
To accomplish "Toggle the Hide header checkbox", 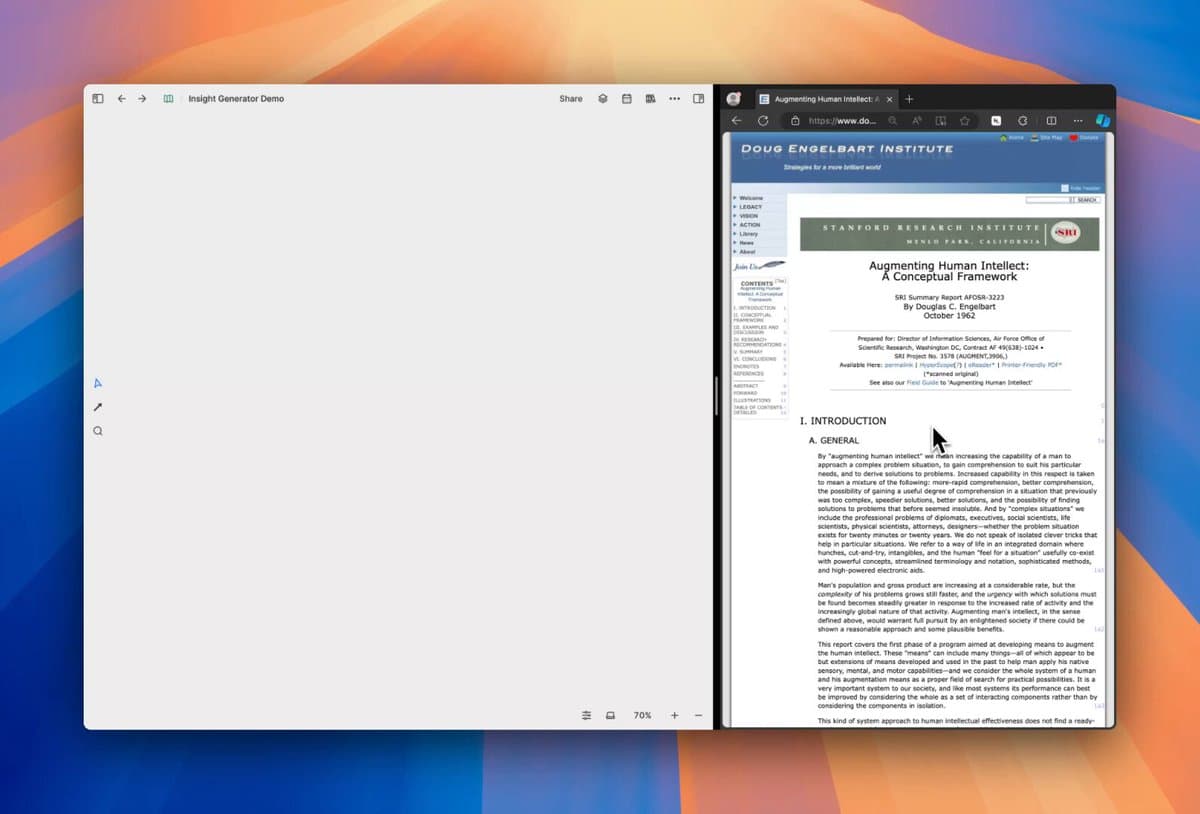I will point(1064,188).
